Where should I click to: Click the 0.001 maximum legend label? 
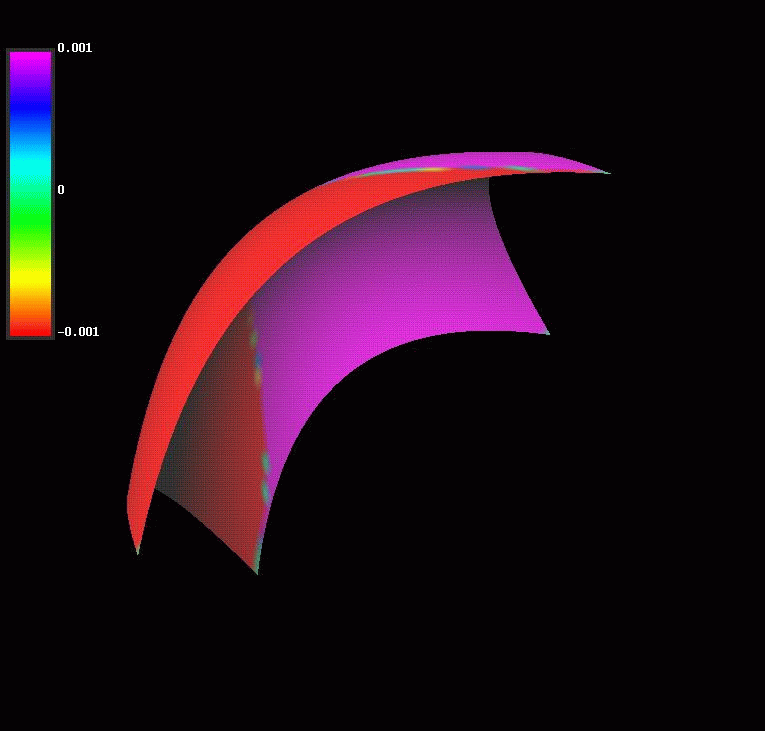(75, 48)
